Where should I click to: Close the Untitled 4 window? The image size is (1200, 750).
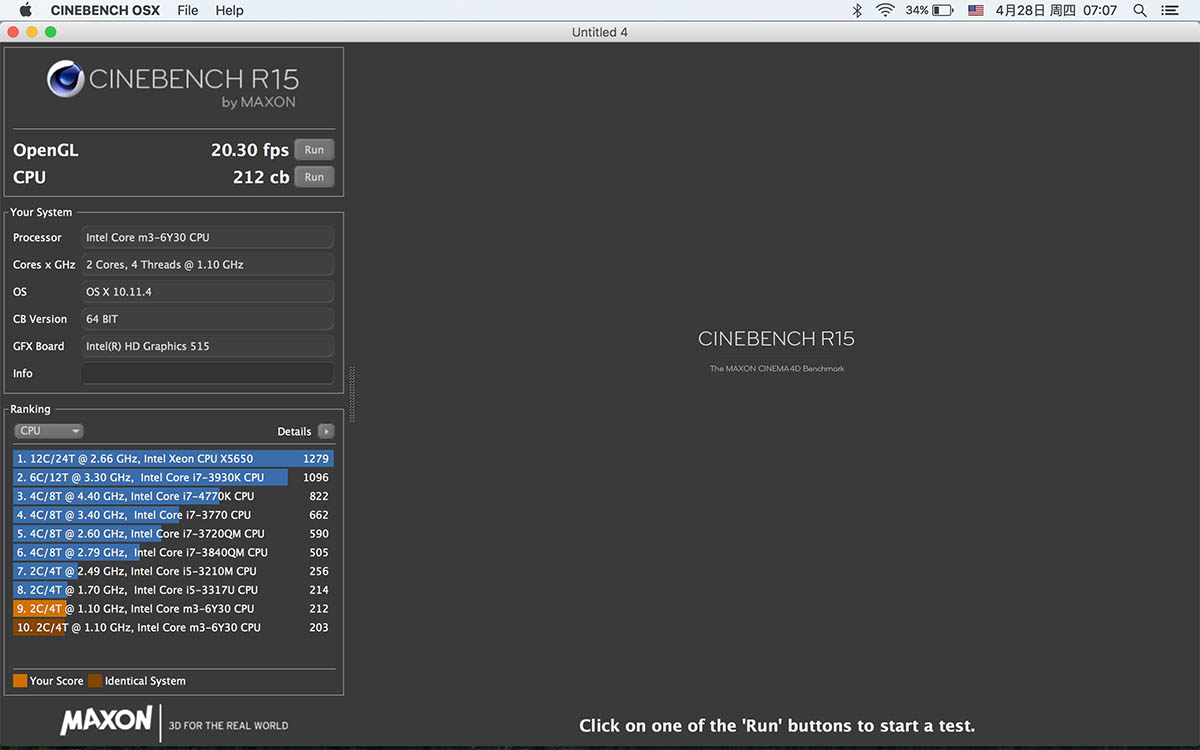point(13,32)
